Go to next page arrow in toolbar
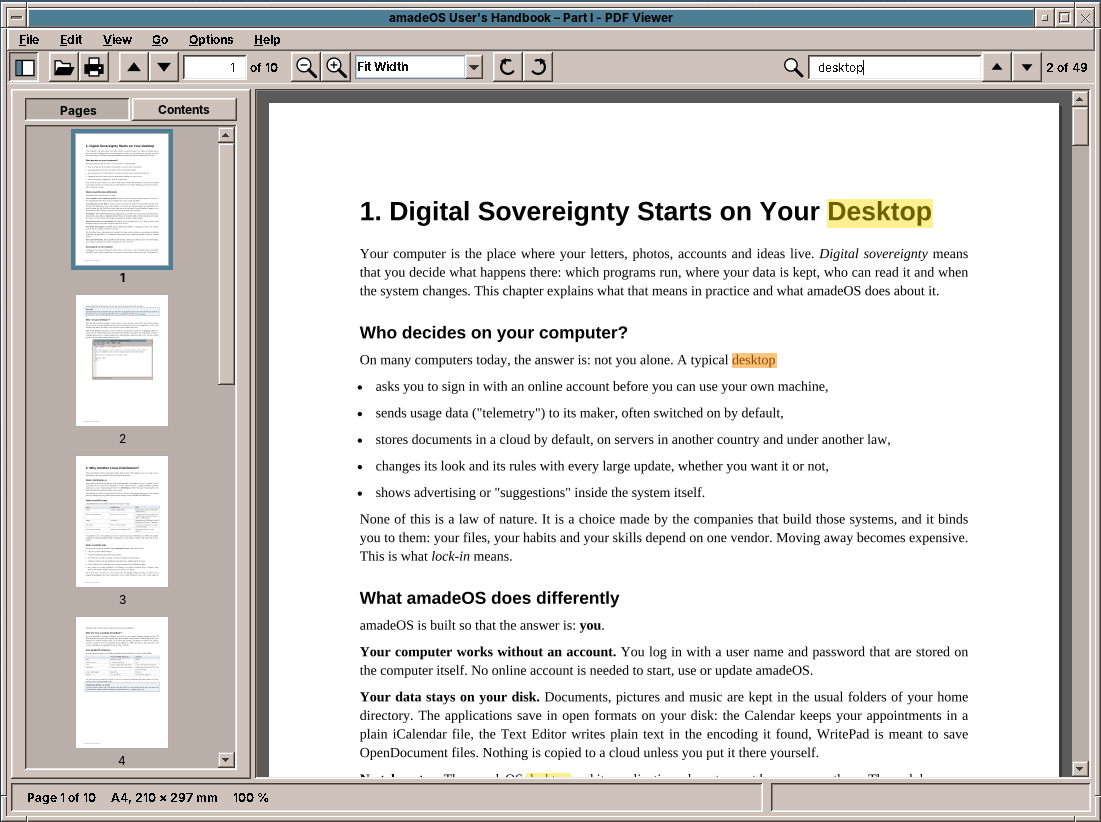This screenshot has width=1101, height=822. pos(164,67)
